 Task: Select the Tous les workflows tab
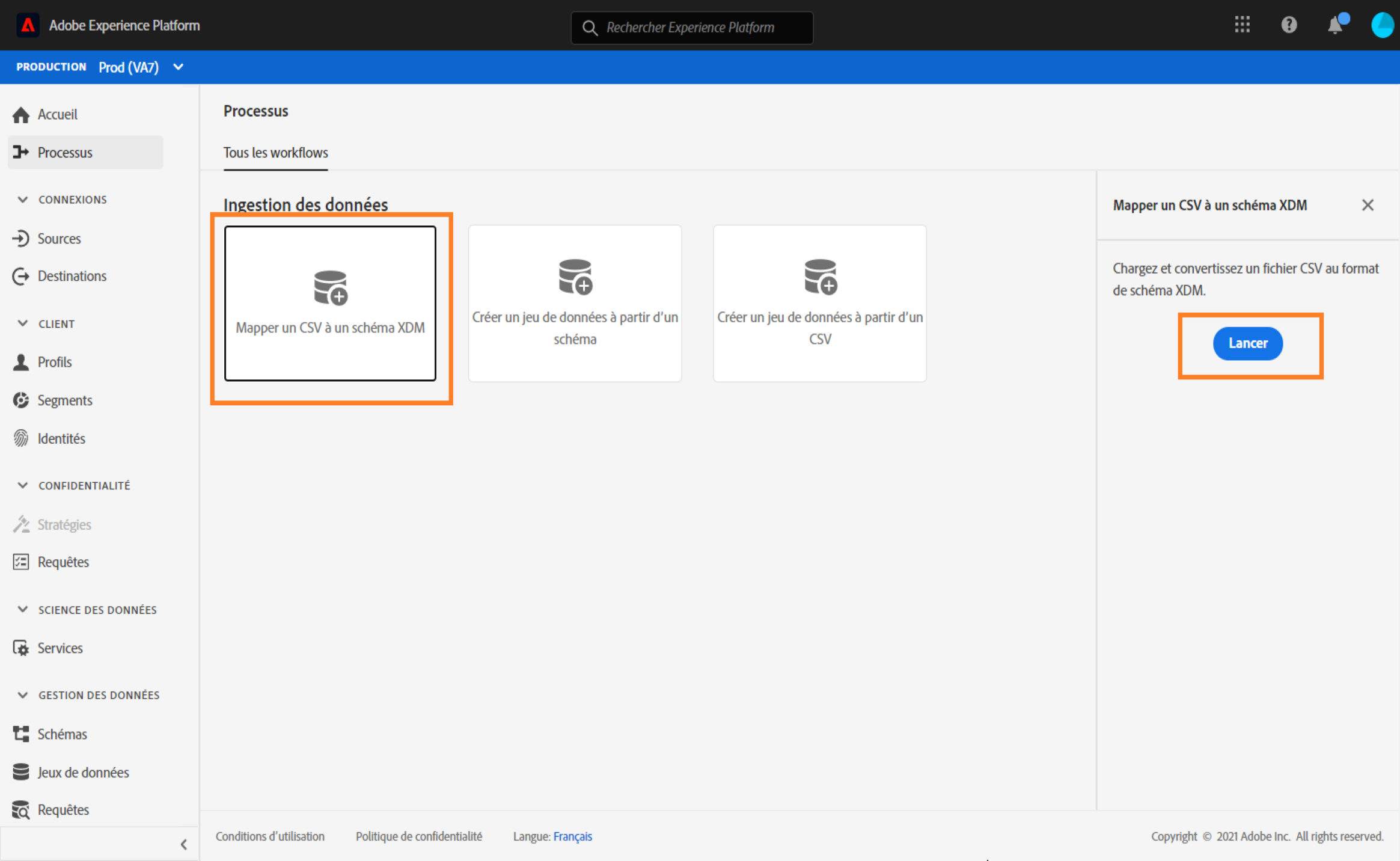275,153
